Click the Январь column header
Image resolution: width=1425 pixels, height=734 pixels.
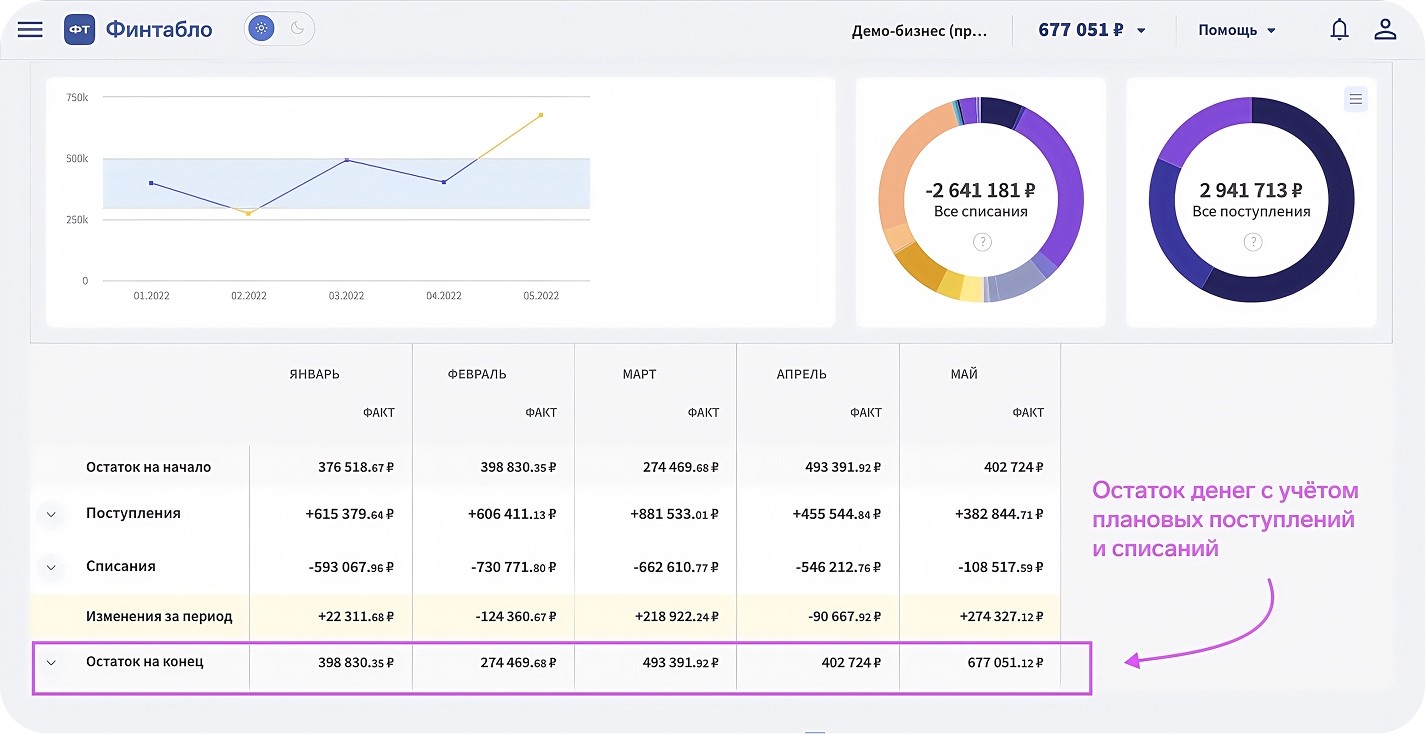click(313, 374)
